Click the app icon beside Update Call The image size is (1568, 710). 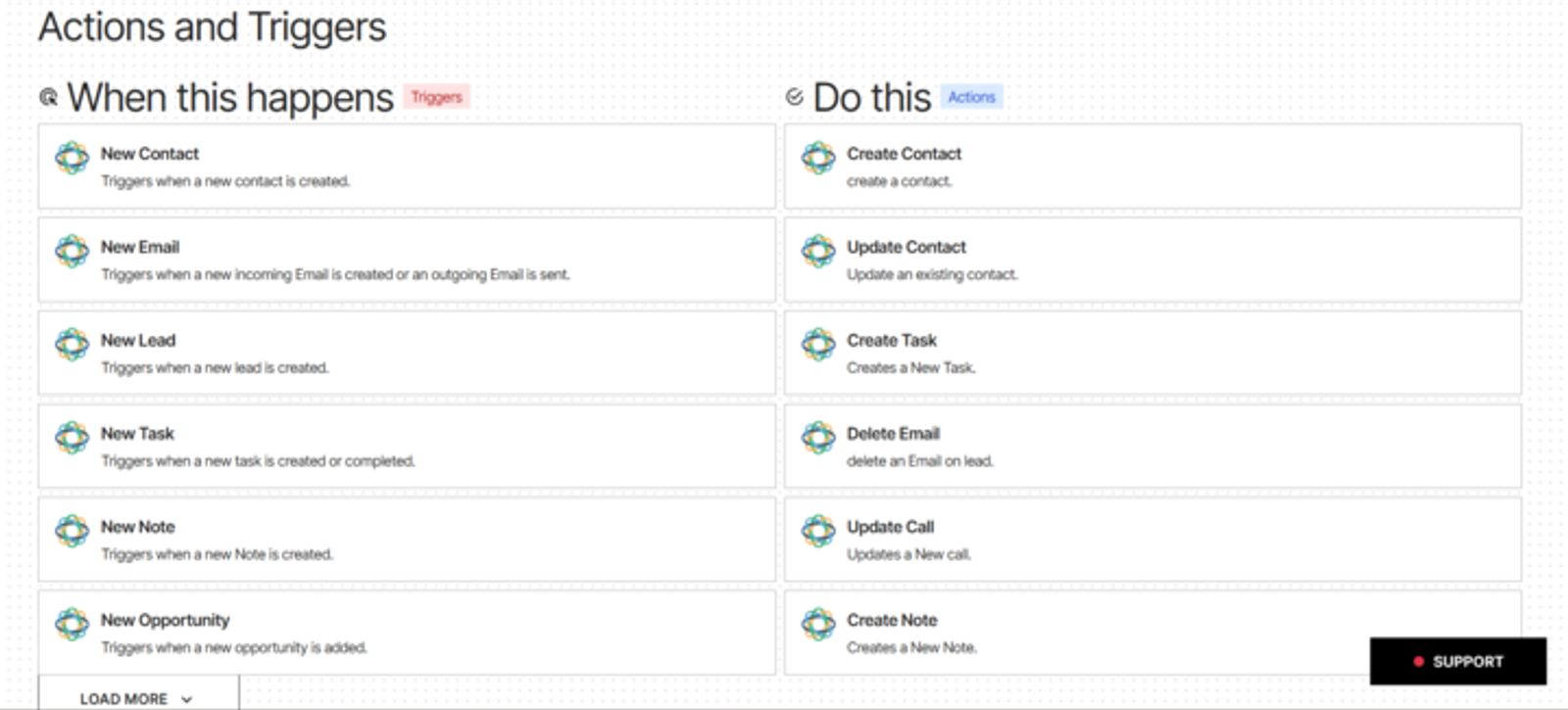click(x=818, y=531)
